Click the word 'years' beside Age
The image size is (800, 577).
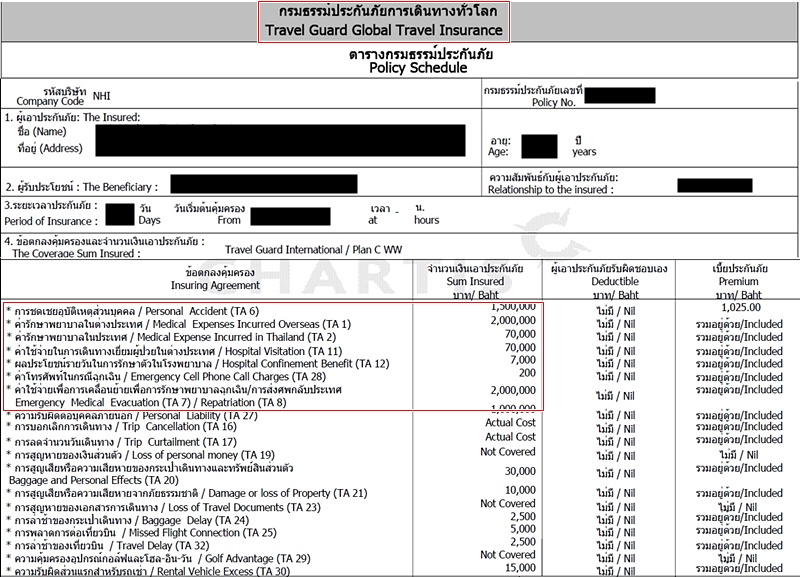[584, 152]
